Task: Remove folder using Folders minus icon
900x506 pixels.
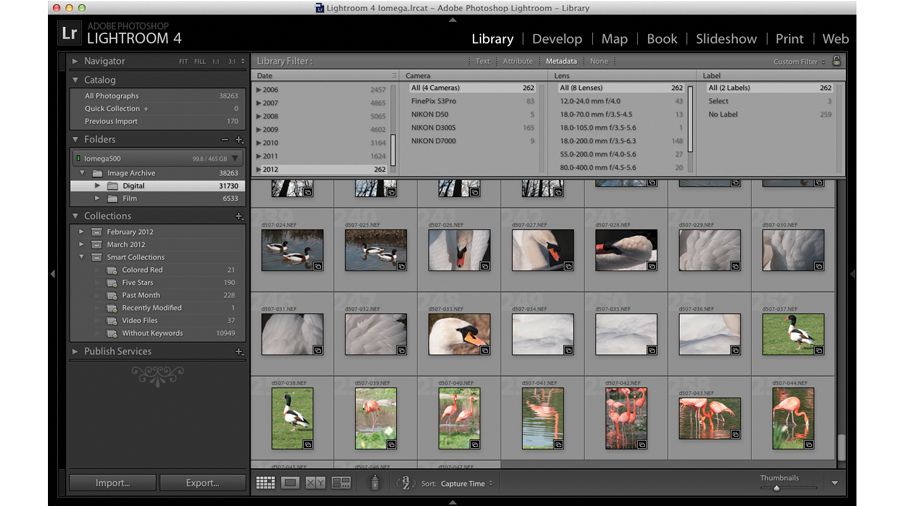Action: pos(224,139)
